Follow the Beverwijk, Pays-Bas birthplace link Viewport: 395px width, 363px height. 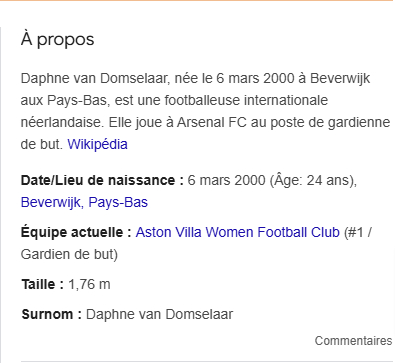click(84, 202)
